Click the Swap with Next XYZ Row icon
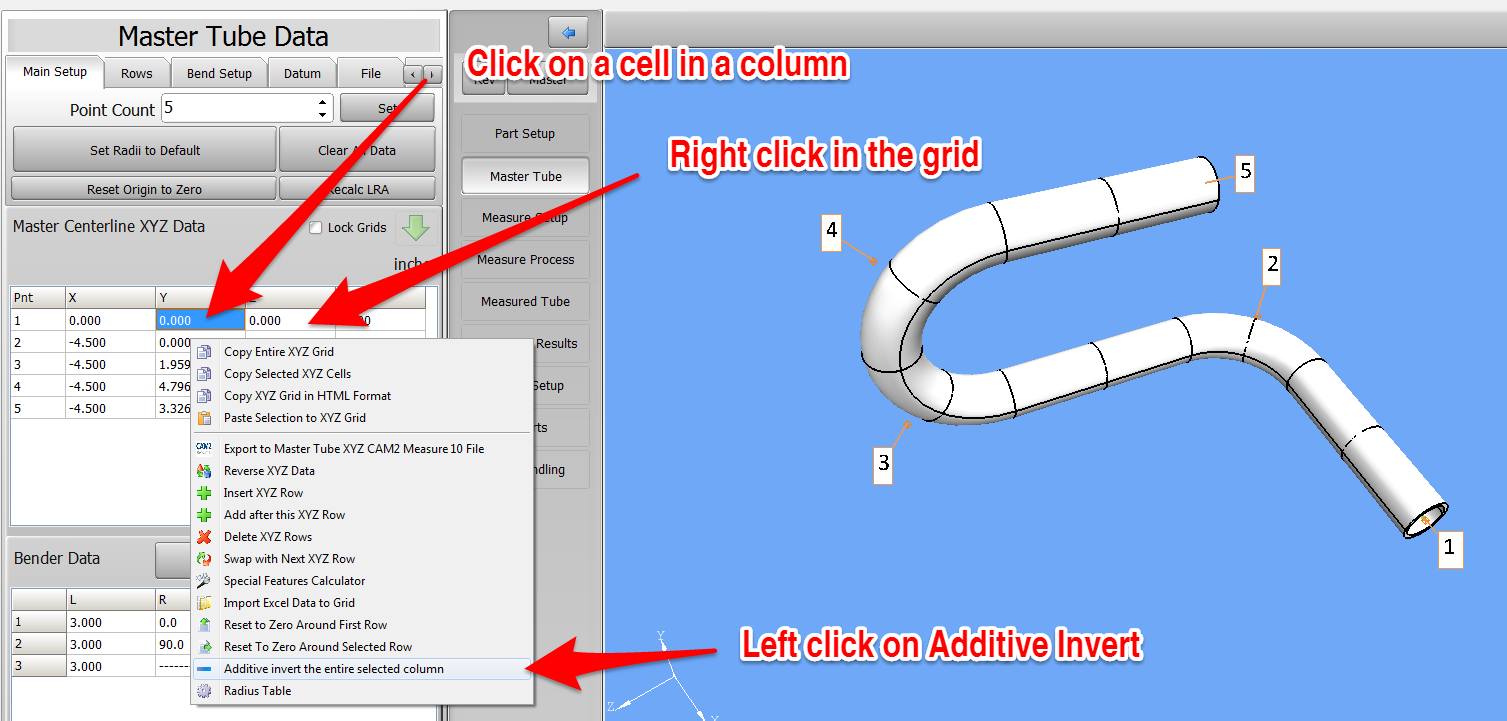Image resolution: width=1507 pixels, height=721 pixels. [x=204, y=559]
